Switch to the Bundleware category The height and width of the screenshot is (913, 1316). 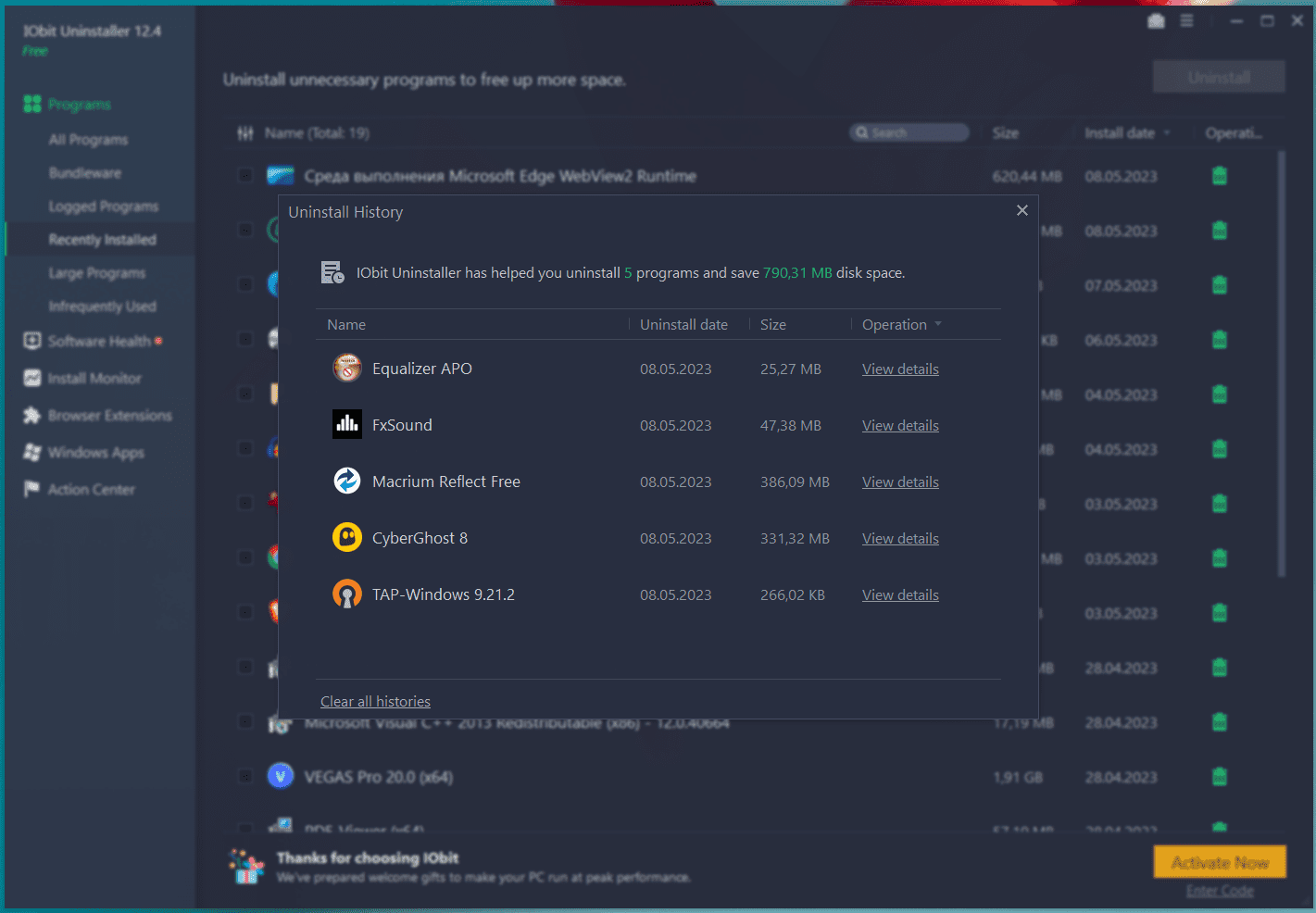pyautogui.click(x=85, y=173)
